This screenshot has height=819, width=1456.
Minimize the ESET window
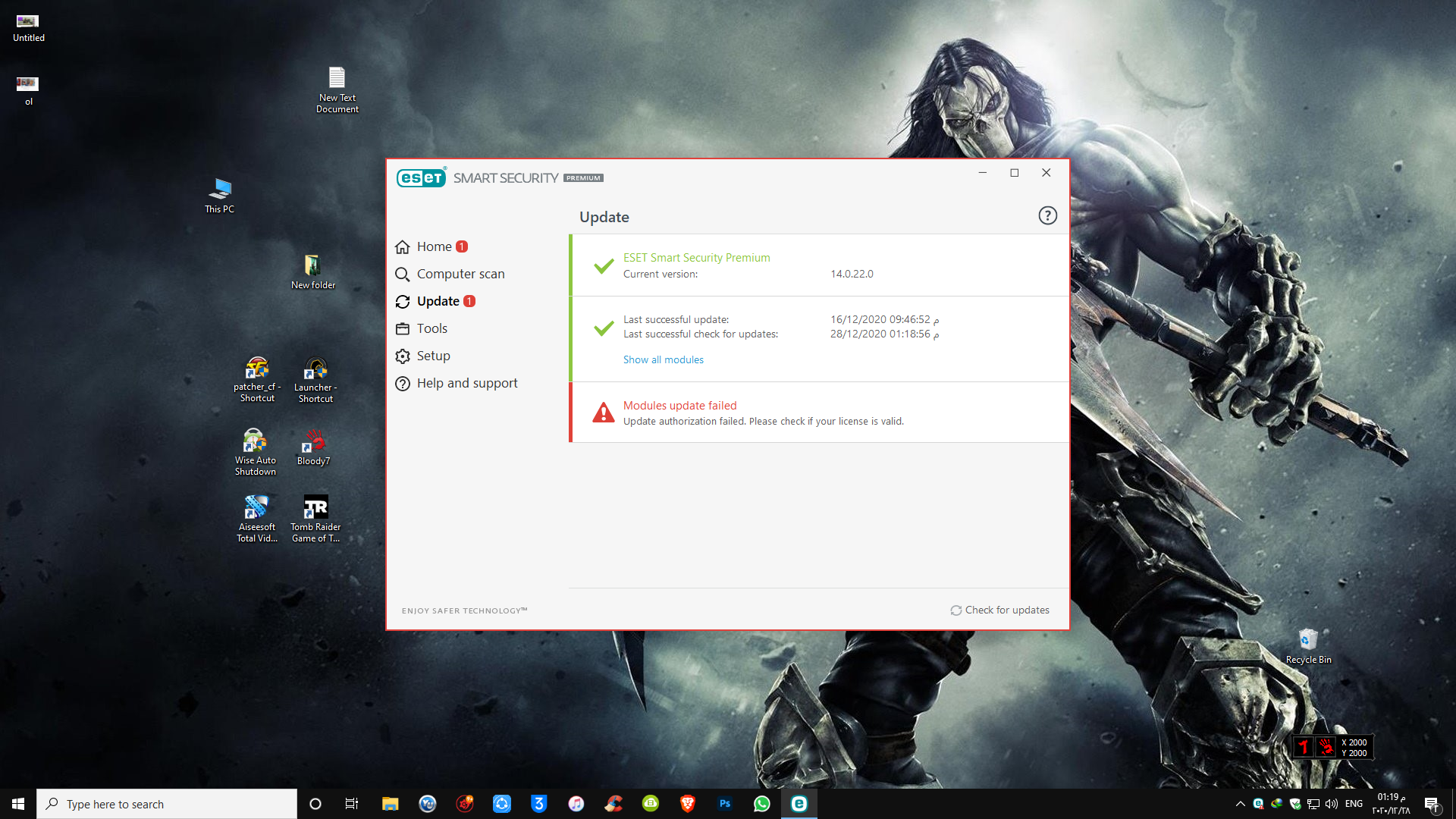tap(982, 173)
